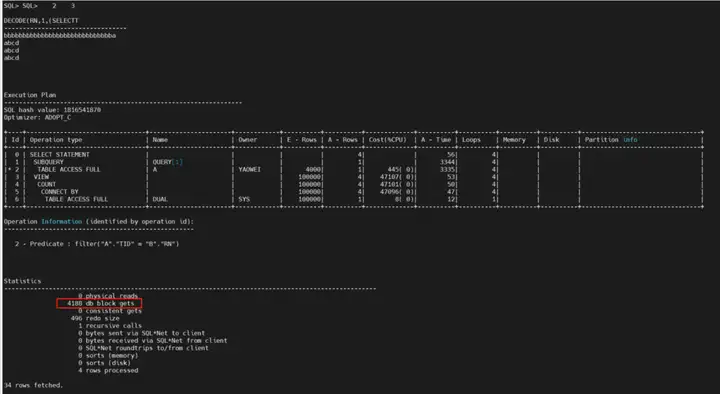Click the 'DECODE(RN,1,(SELECTT' column heading
The image size is (720, 394).
coord(41,21)
